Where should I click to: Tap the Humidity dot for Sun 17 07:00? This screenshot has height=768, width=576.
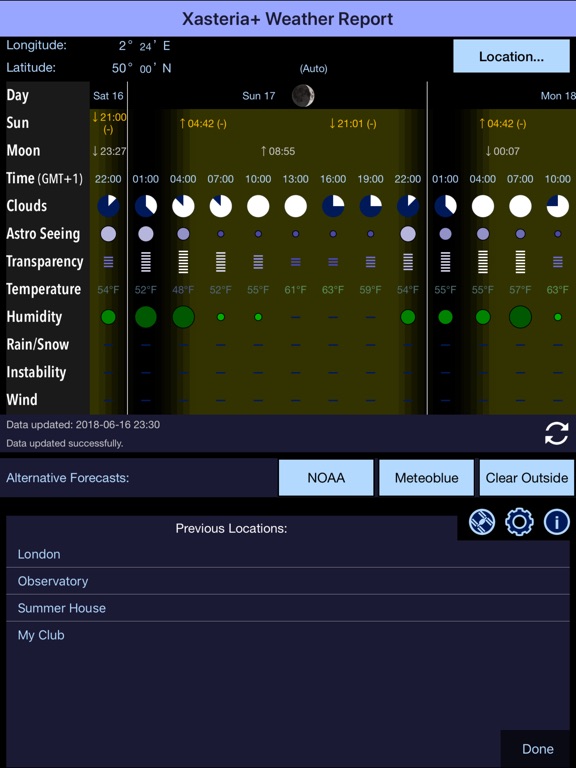click(x=221, y=317)
